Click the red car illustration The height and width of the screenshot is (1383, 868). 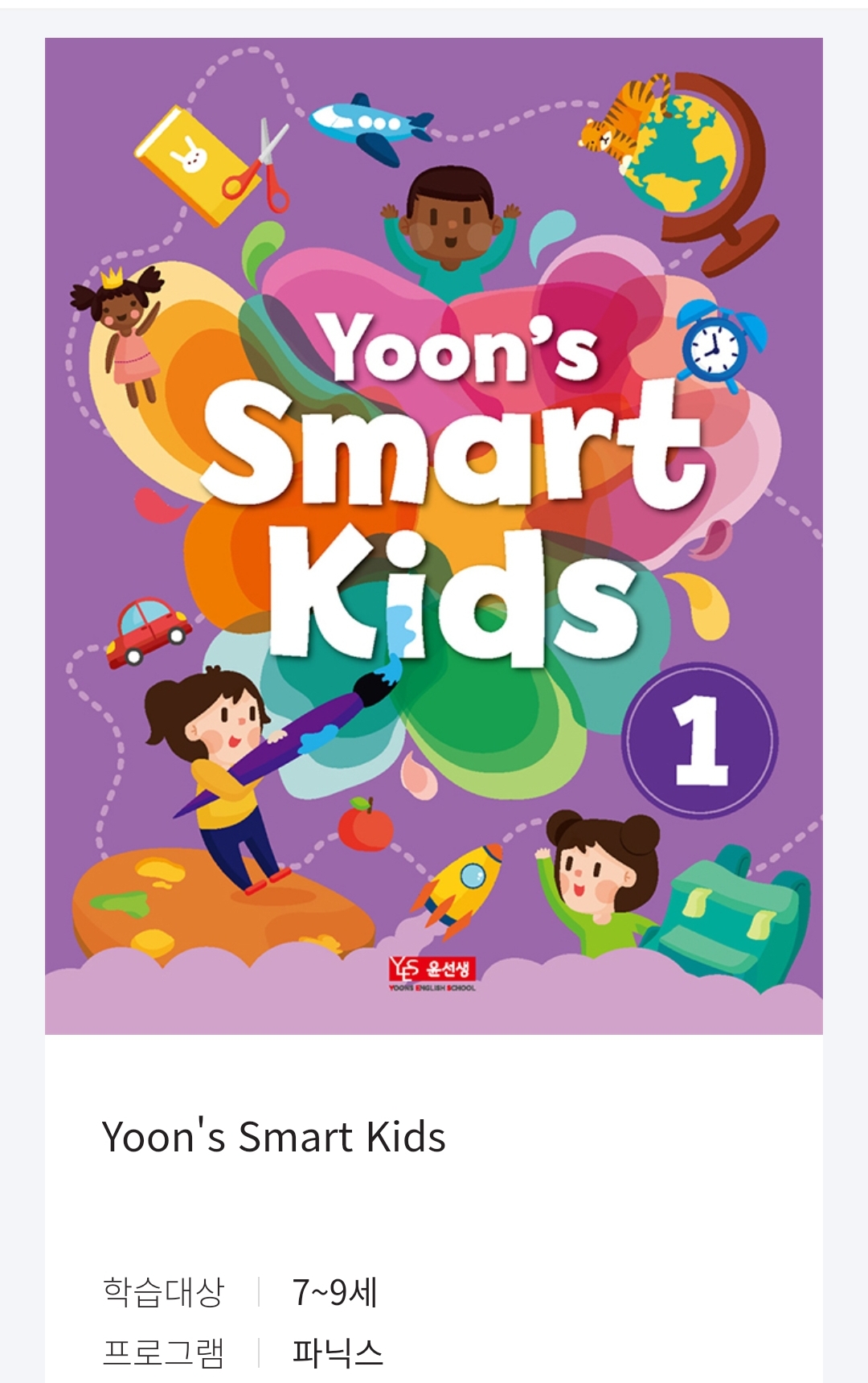pyautogui.click(x=147, y=631)
